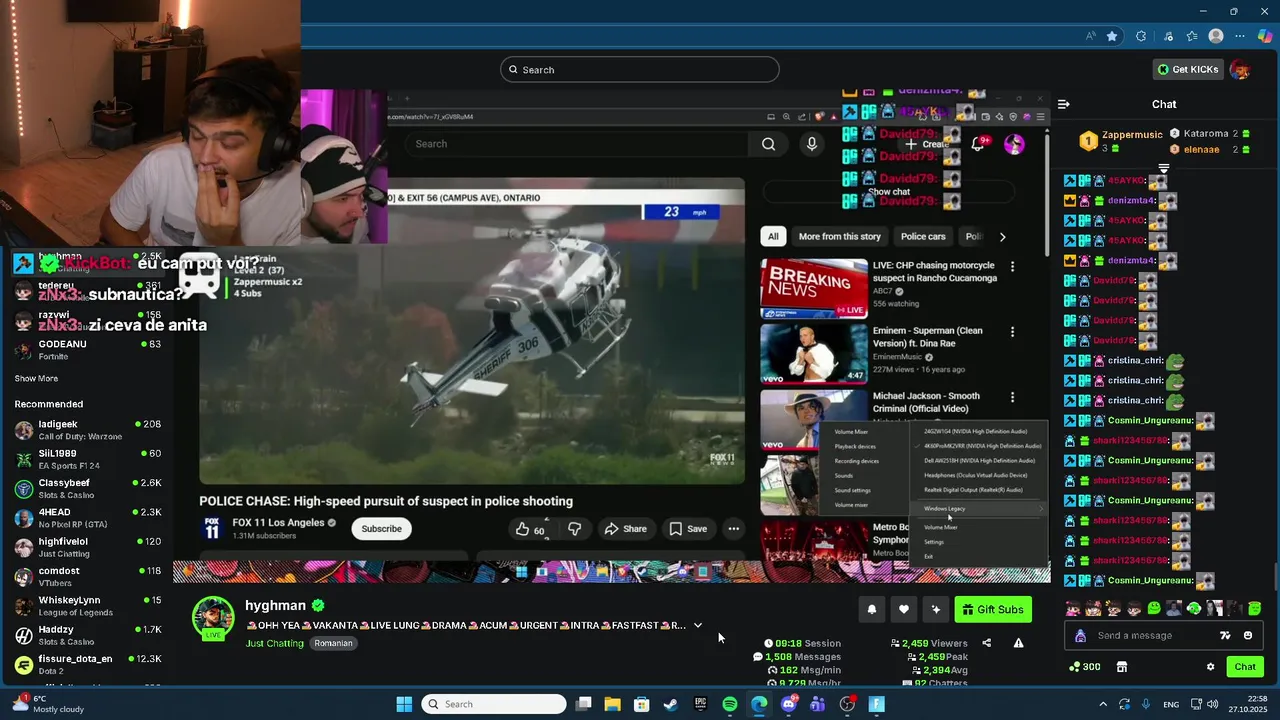Open highfivelol recommended channel

click(x=86, y=547)
